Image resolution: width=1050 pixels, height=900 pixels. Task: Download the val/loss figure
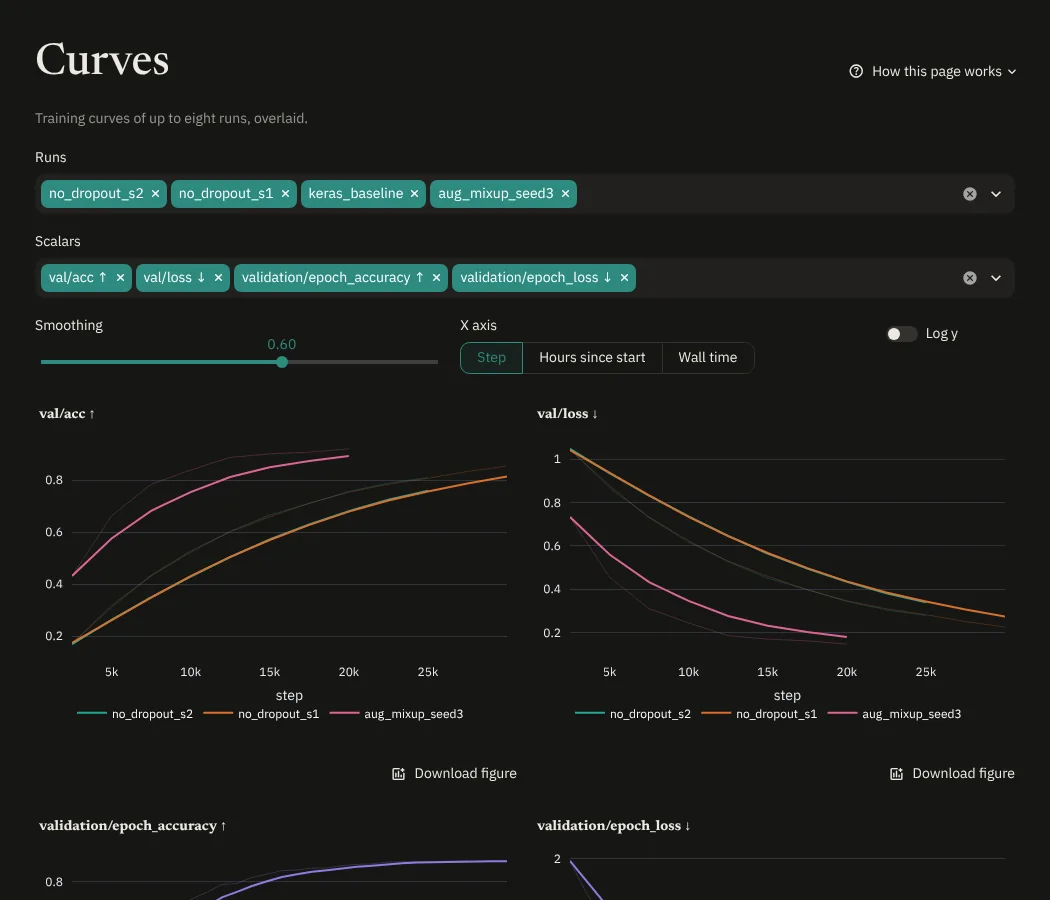[x=952, y=773]
